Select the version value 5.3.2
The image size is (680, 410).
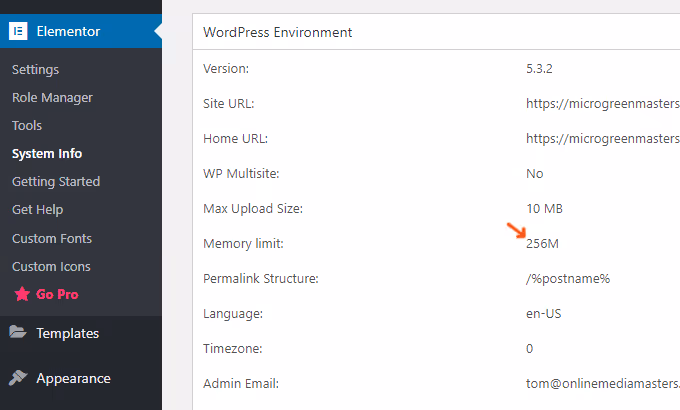pyautogui.click(x=539, y=69)
